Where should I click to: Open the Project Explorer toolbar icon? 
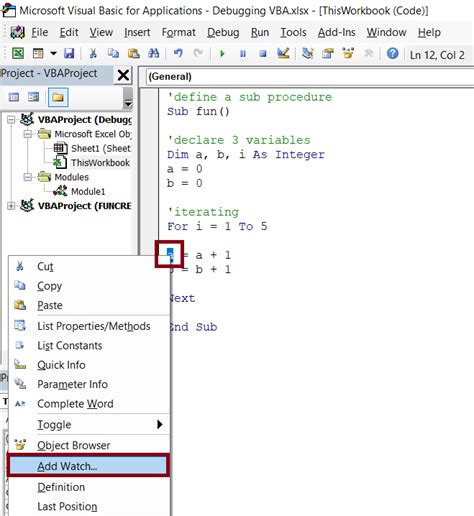(307, 53)
